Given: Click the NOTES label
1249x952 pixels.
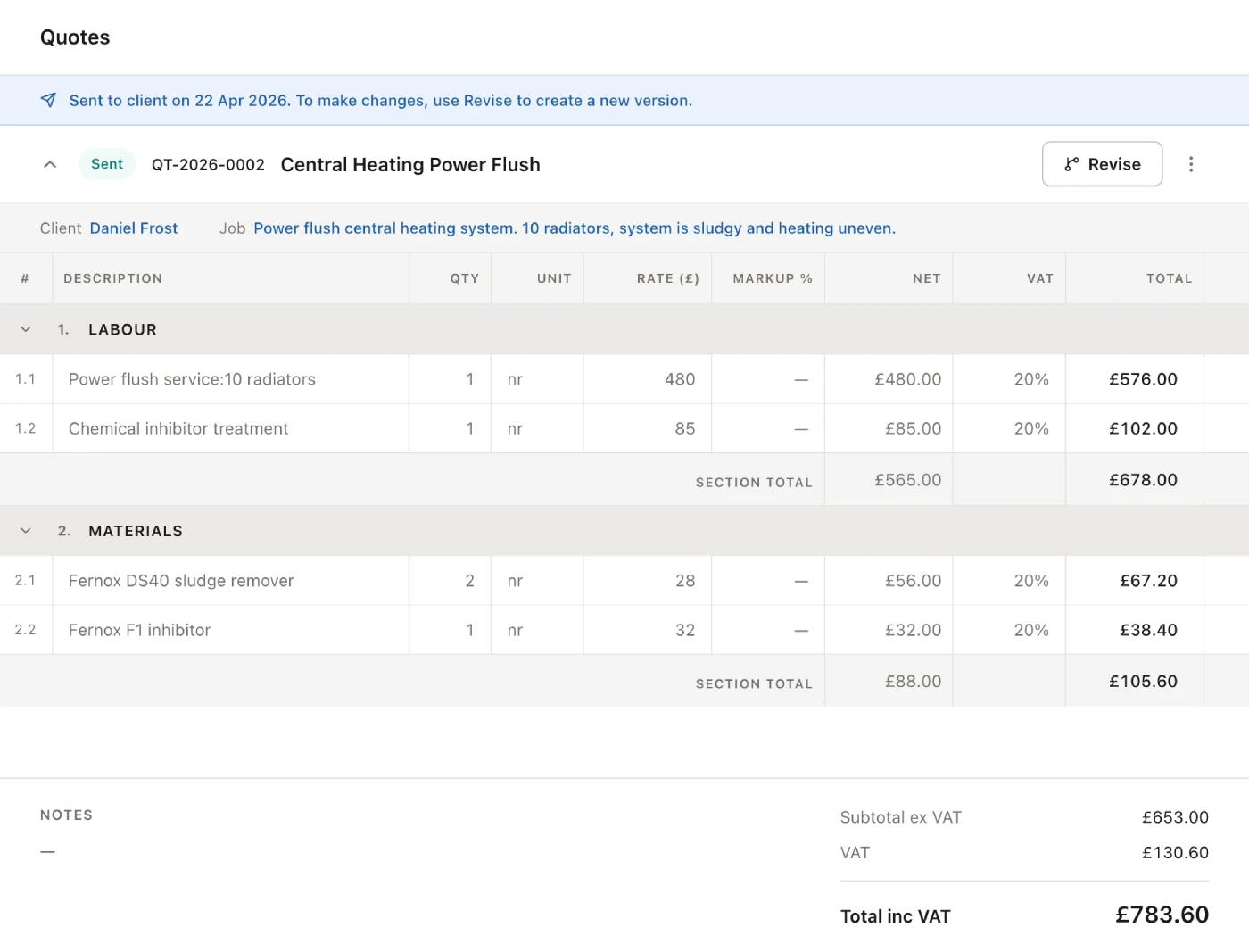Looking at the screenshot, I should [x=67, y=815].
